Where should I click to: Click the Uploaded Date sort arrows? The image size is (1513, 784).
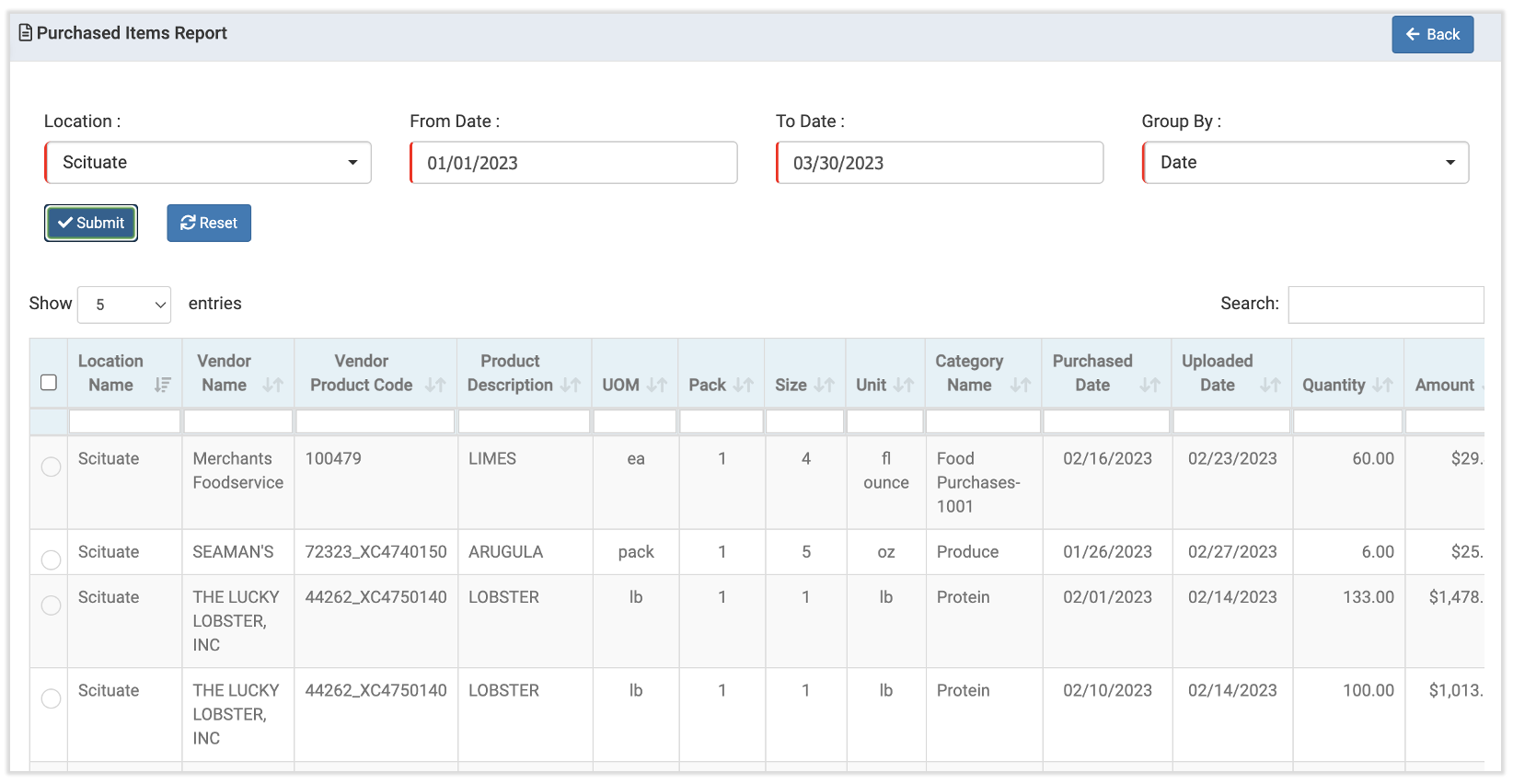1270,386
